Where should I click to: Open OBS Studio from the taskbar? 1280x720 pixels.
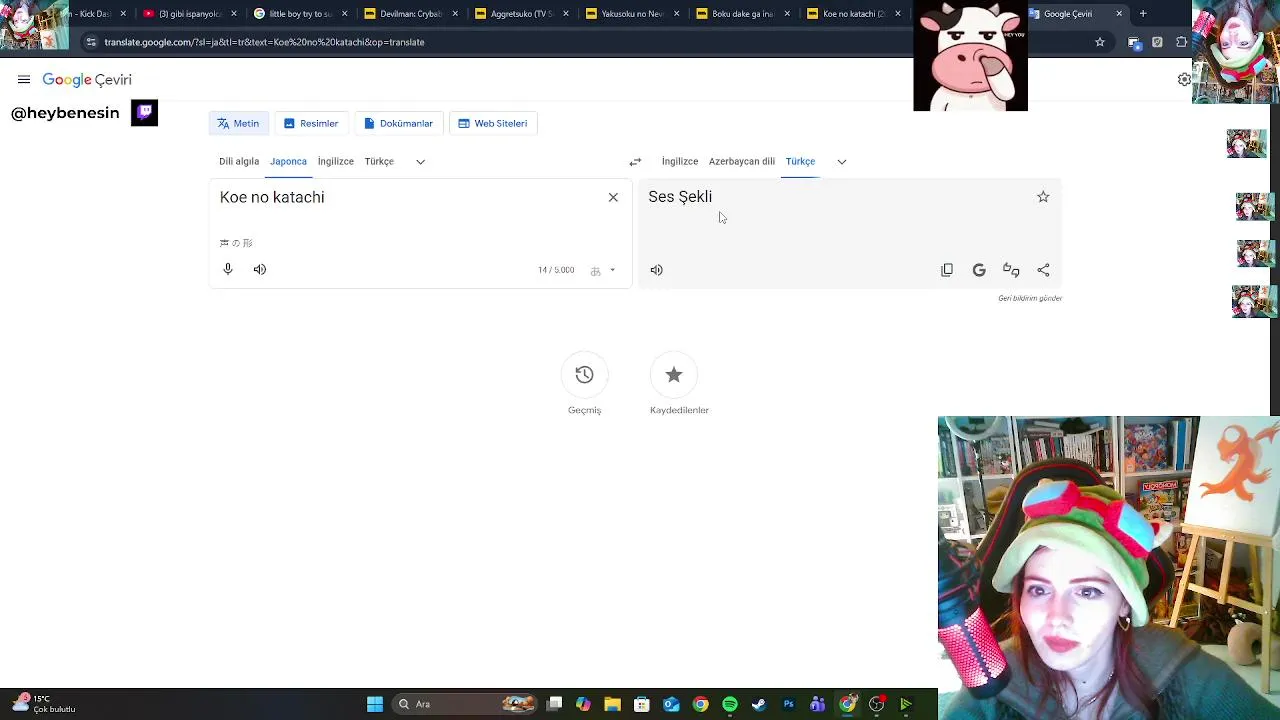pos(876,704)
